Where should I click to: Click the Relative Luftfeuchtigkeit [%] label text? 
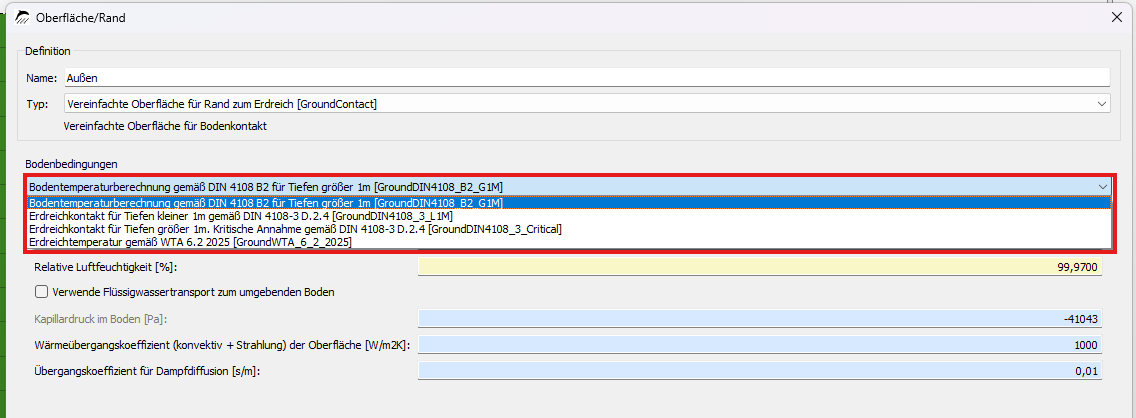(x=106, y=267)
